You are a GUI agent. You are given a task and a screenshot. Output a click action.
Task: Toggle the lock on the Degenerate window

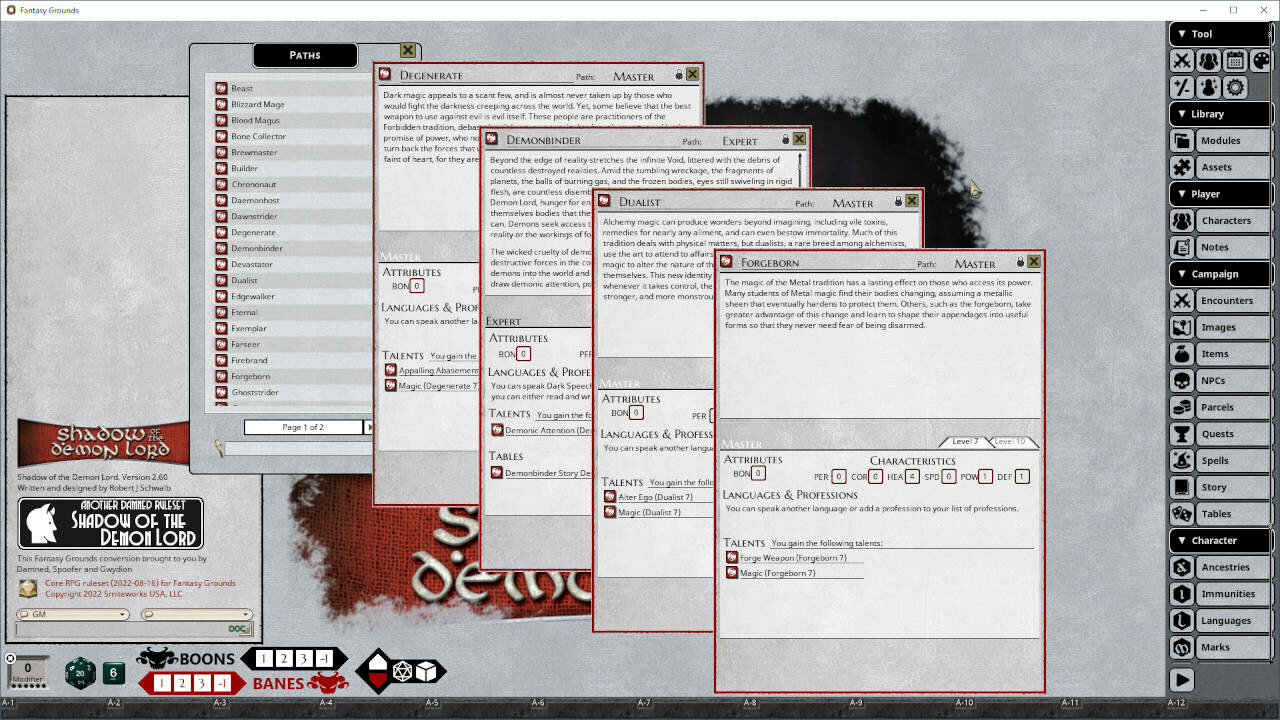click(x=679, y=74)
